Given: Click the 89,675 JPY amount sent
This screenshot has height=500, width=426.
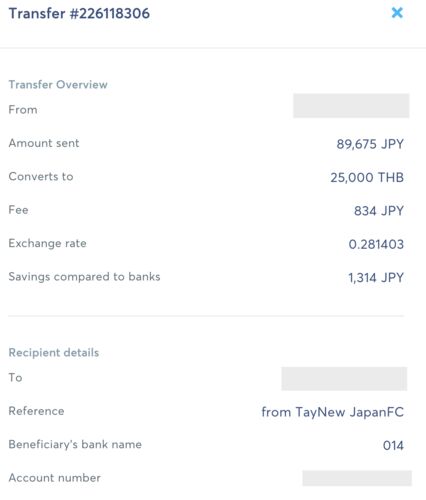Looking at the screenshot, I should (370, 144).
